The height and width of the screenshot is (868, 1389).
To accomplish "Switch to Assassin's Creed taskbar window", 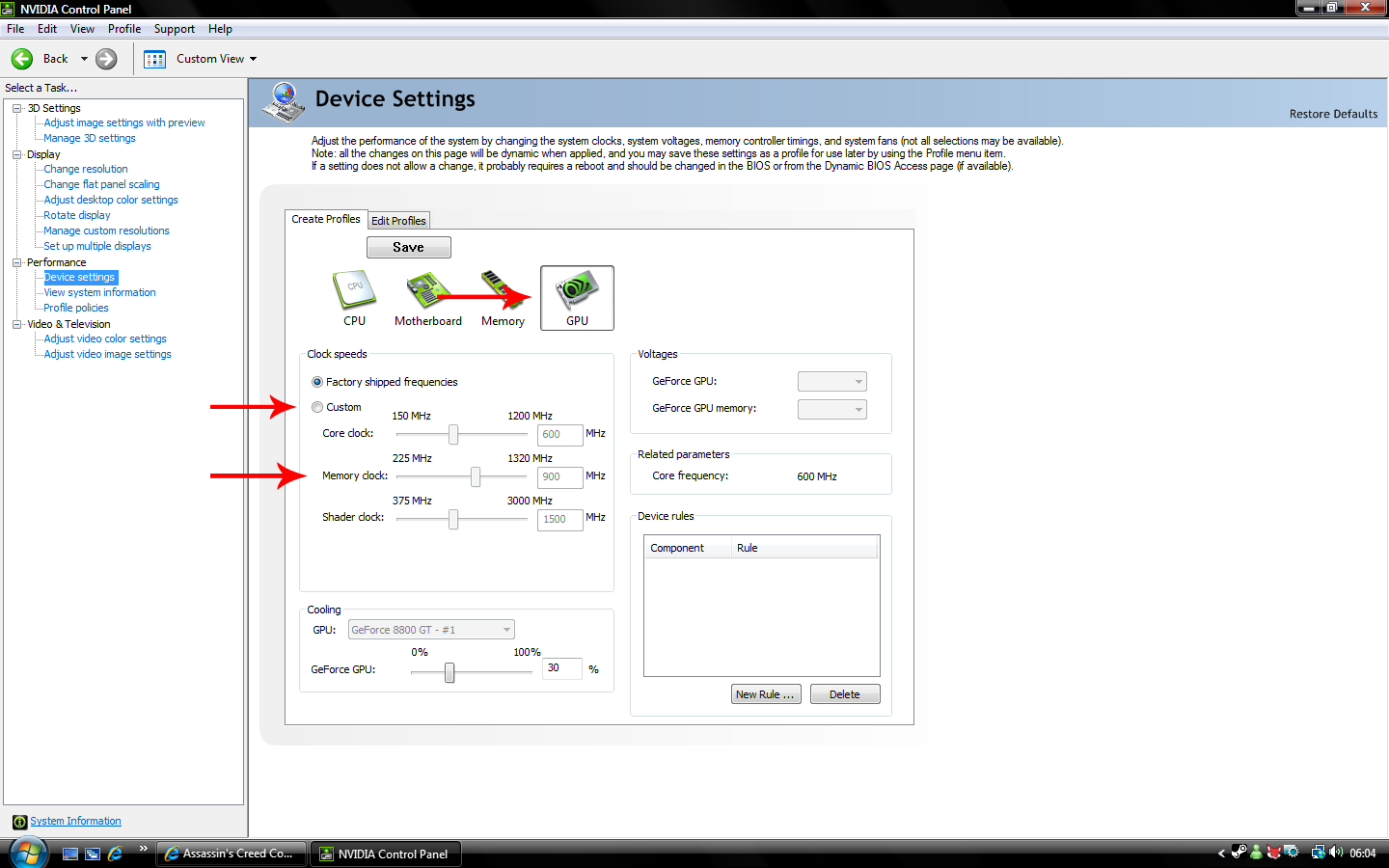I will [231, 854].
